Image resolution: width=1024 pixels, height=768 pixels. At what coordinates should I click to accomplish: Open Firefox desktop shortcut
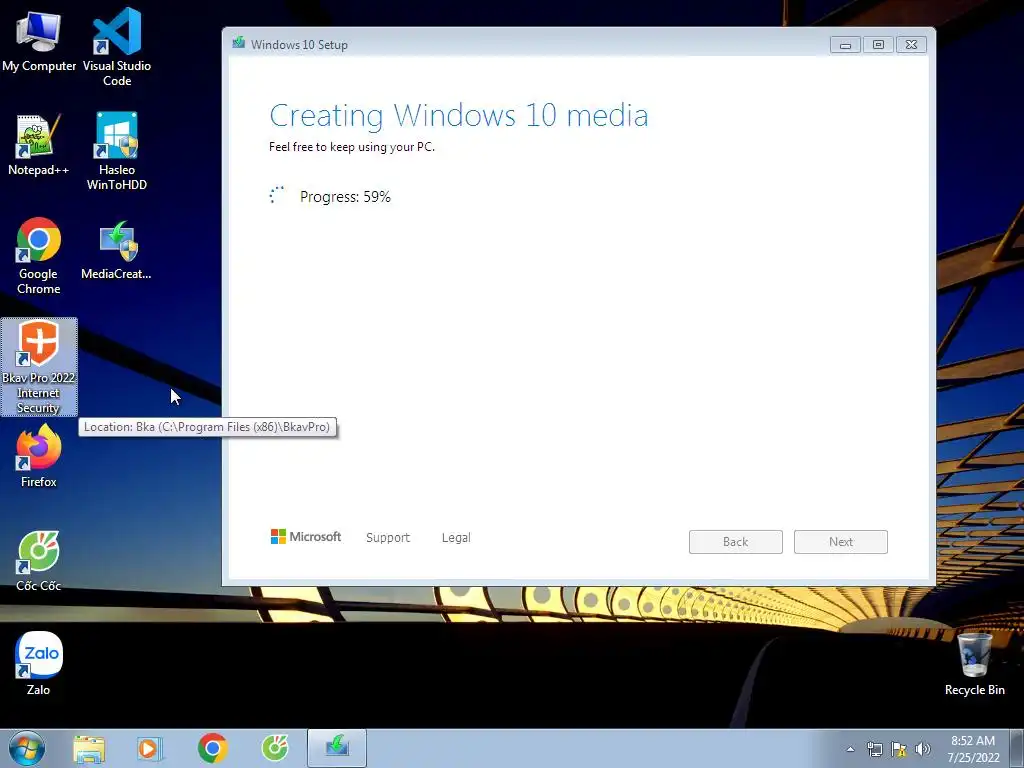pyautogui.click(x=39, y=455)
